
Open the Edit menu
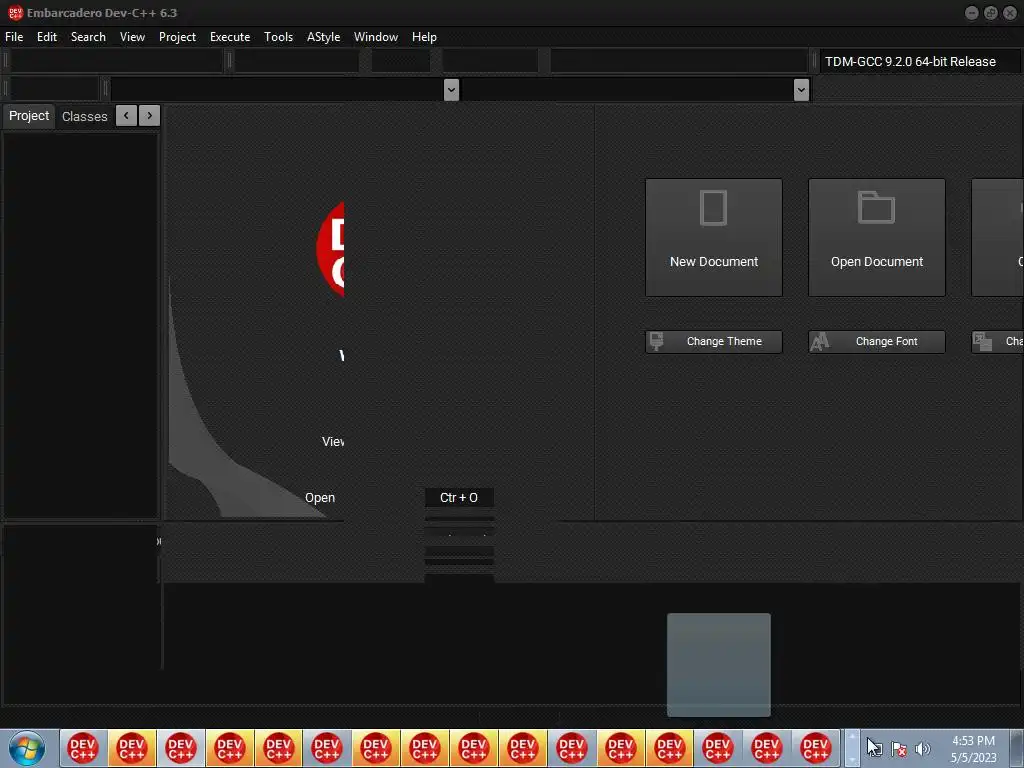click(46, 37)
